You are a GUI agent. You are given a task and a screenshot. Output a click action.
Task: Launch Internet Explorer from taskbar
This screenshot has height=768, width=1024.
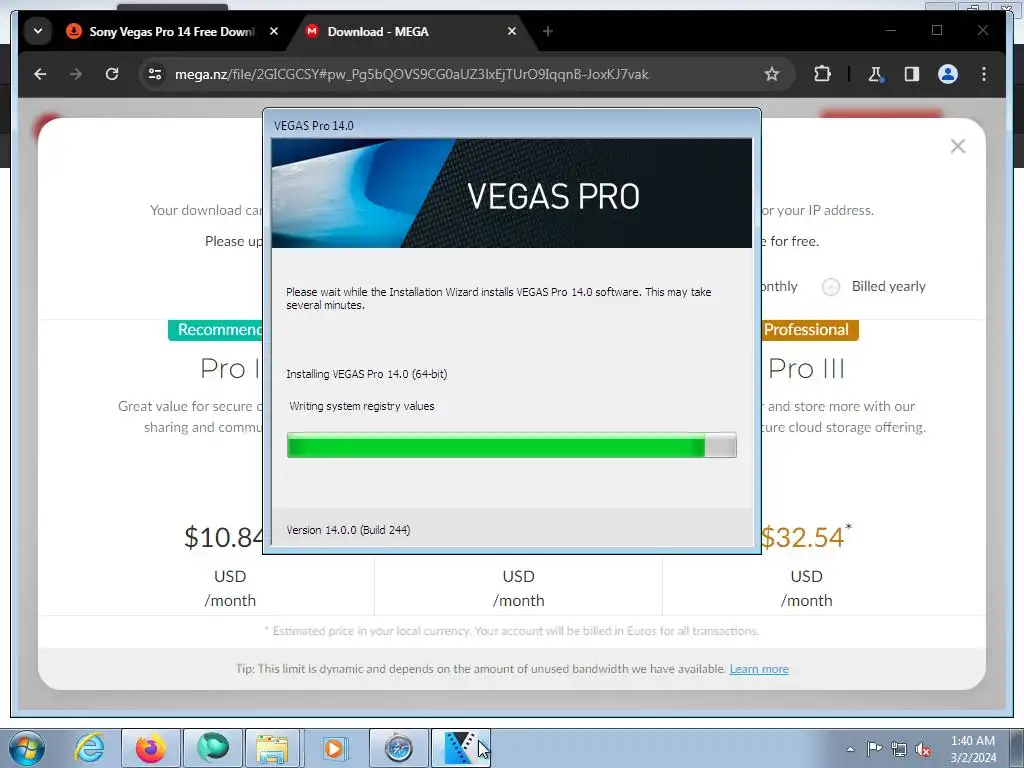89,748
